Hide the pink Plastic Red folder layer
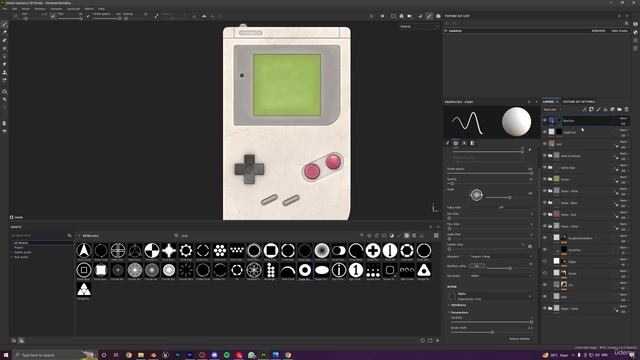Screen dimensions: 640x360 [545, 214]
